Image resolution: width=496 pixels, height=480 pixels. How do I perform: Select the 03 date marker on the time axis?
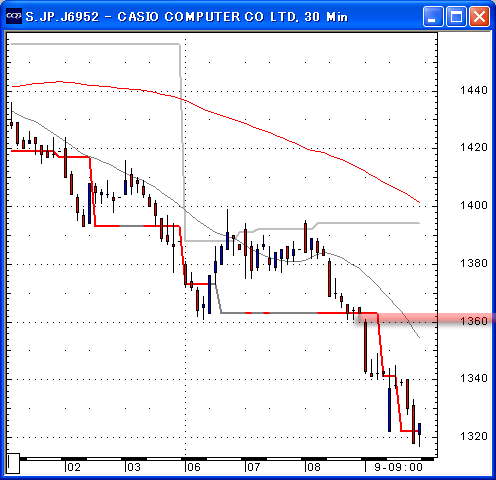pyautogui.click(x=134, y=467)
